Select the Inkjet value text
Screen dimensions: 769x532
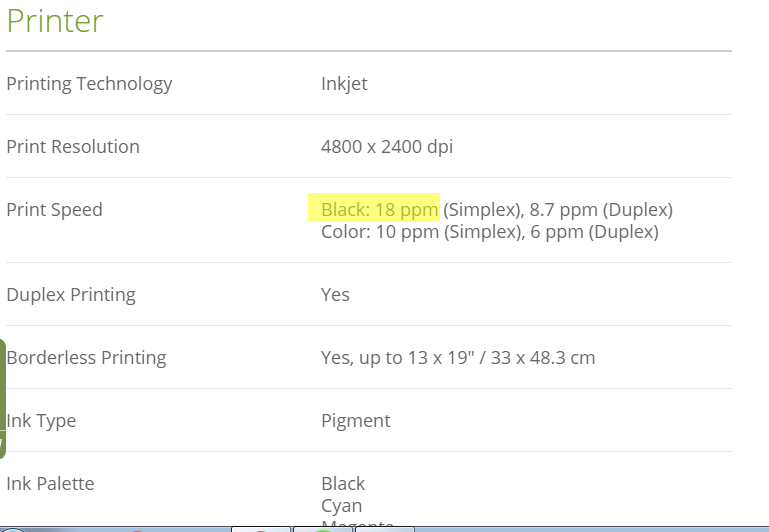click(x=344, y=84)
